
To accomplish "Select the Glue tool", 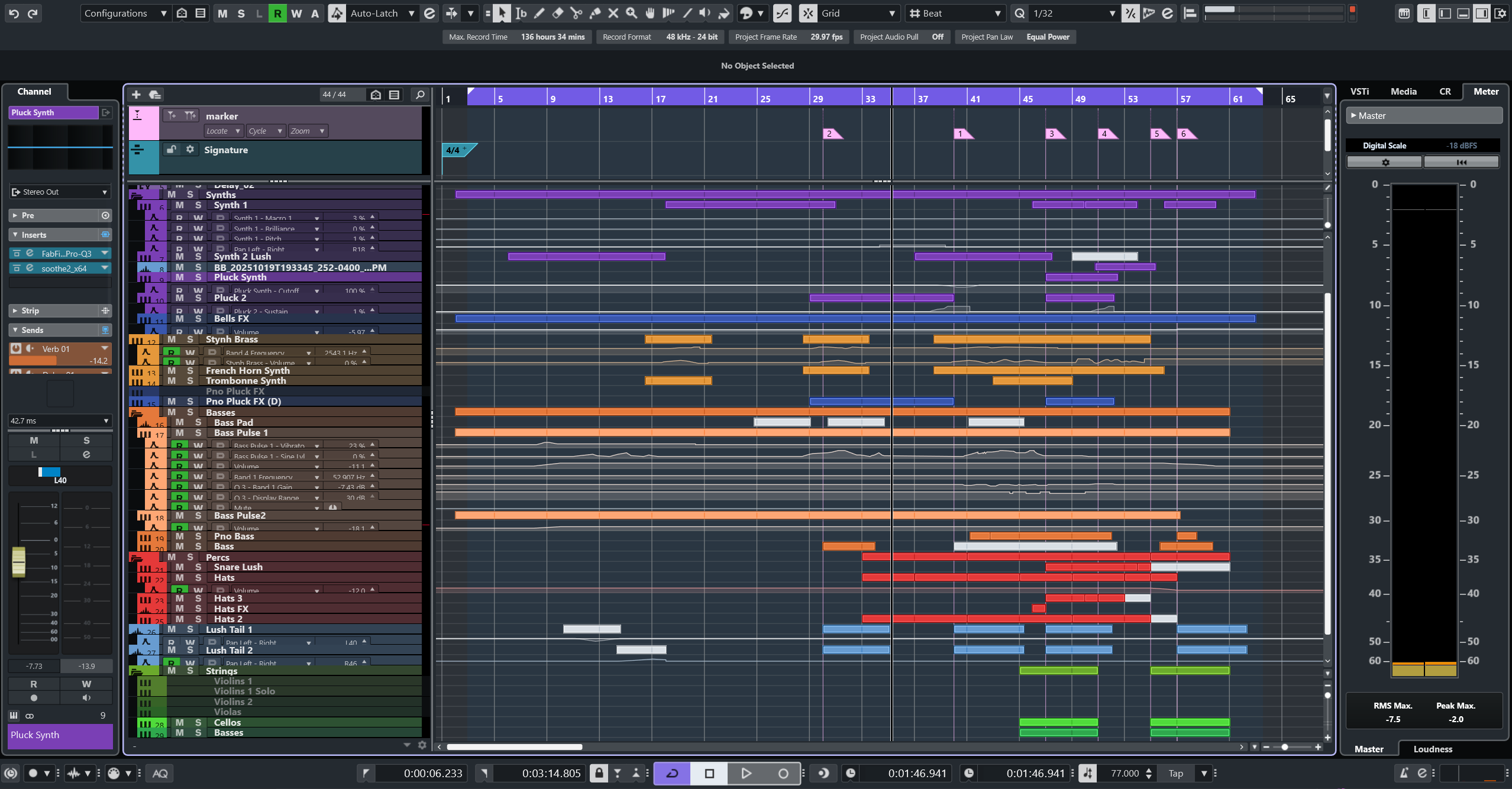I will point(595,13).
